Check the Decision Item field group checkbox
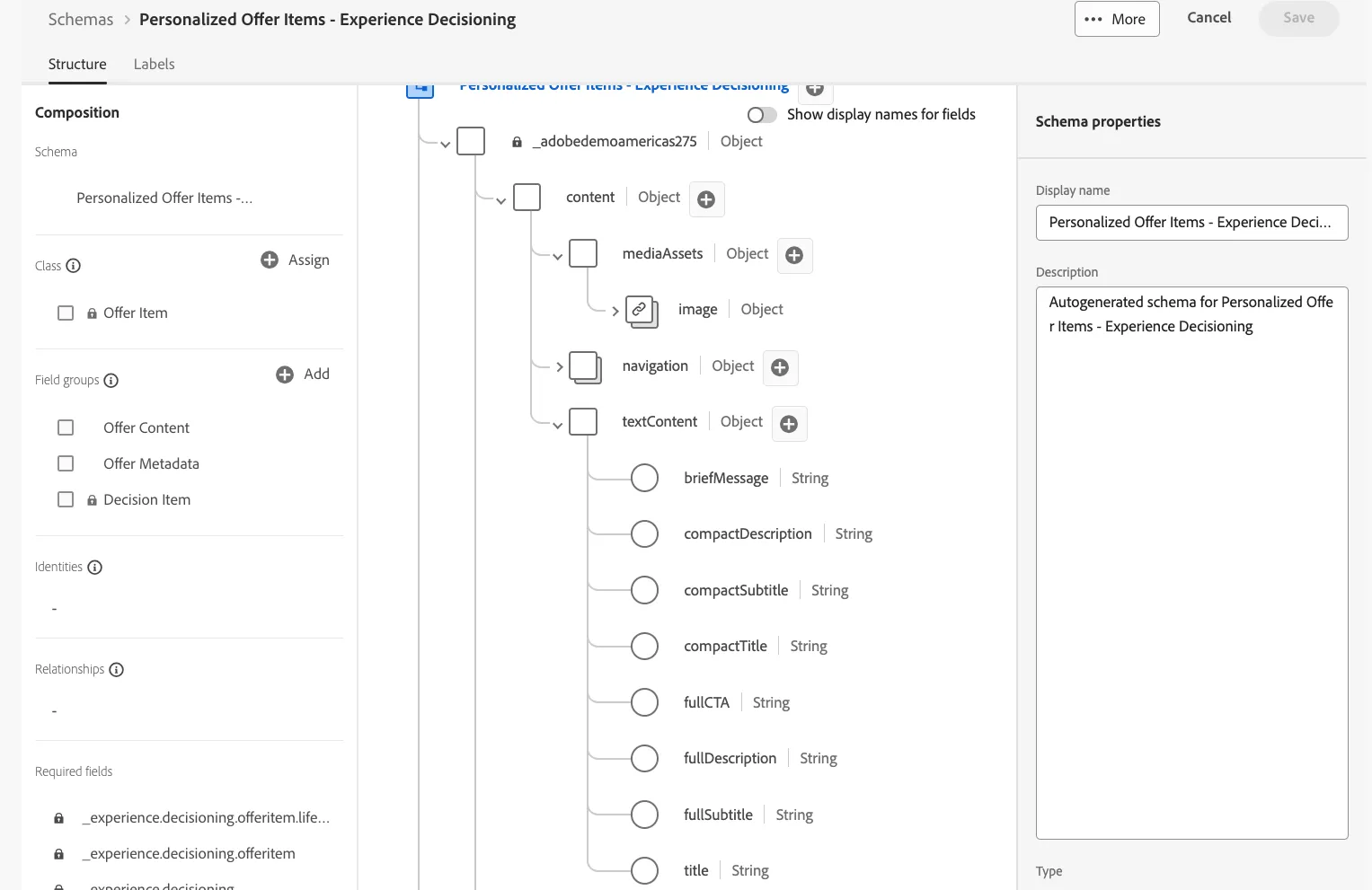The width and height of the screenshot is (1372, 890). click(66, 499)
